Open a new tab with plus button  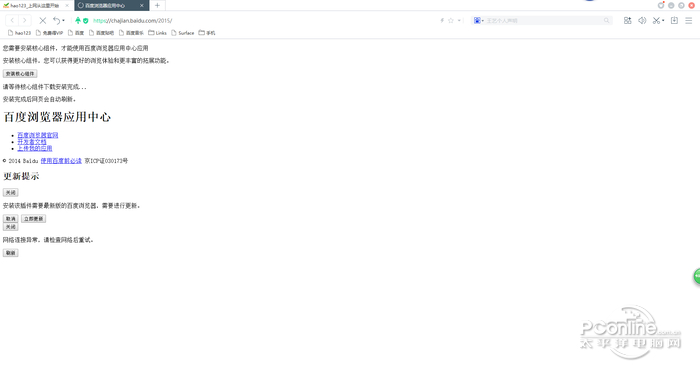[157, 5]
